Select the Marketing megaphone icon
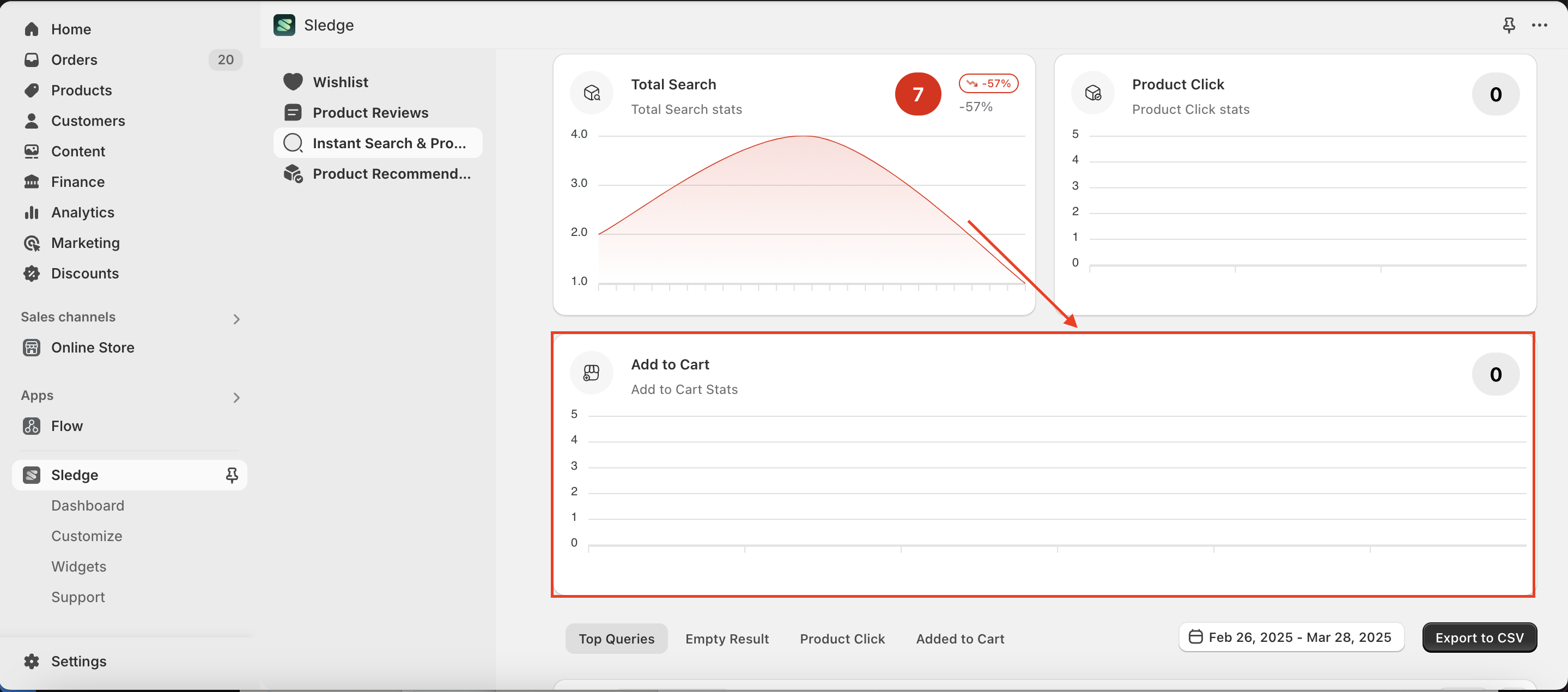 32,243
